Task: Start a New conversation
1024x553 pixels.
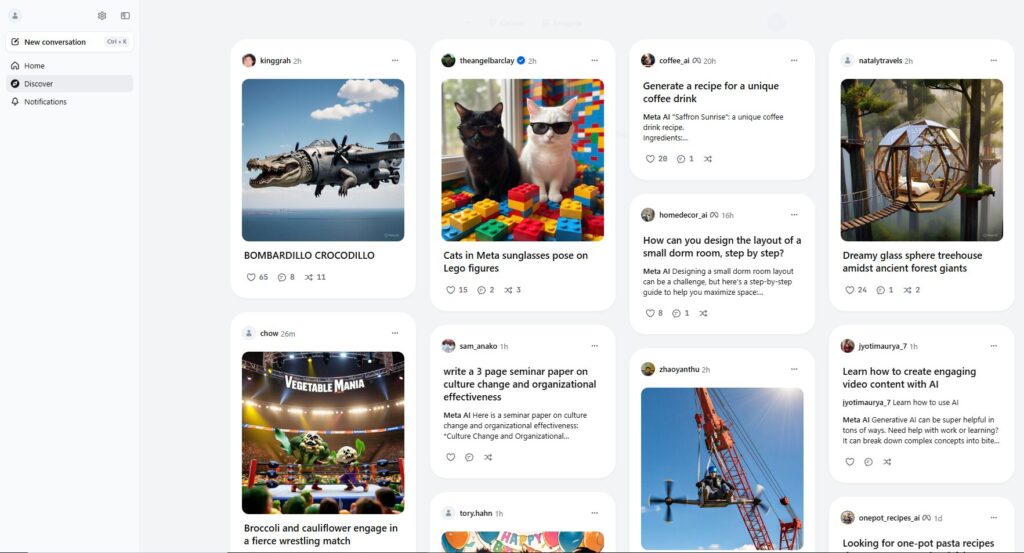Action: (70, 42)
